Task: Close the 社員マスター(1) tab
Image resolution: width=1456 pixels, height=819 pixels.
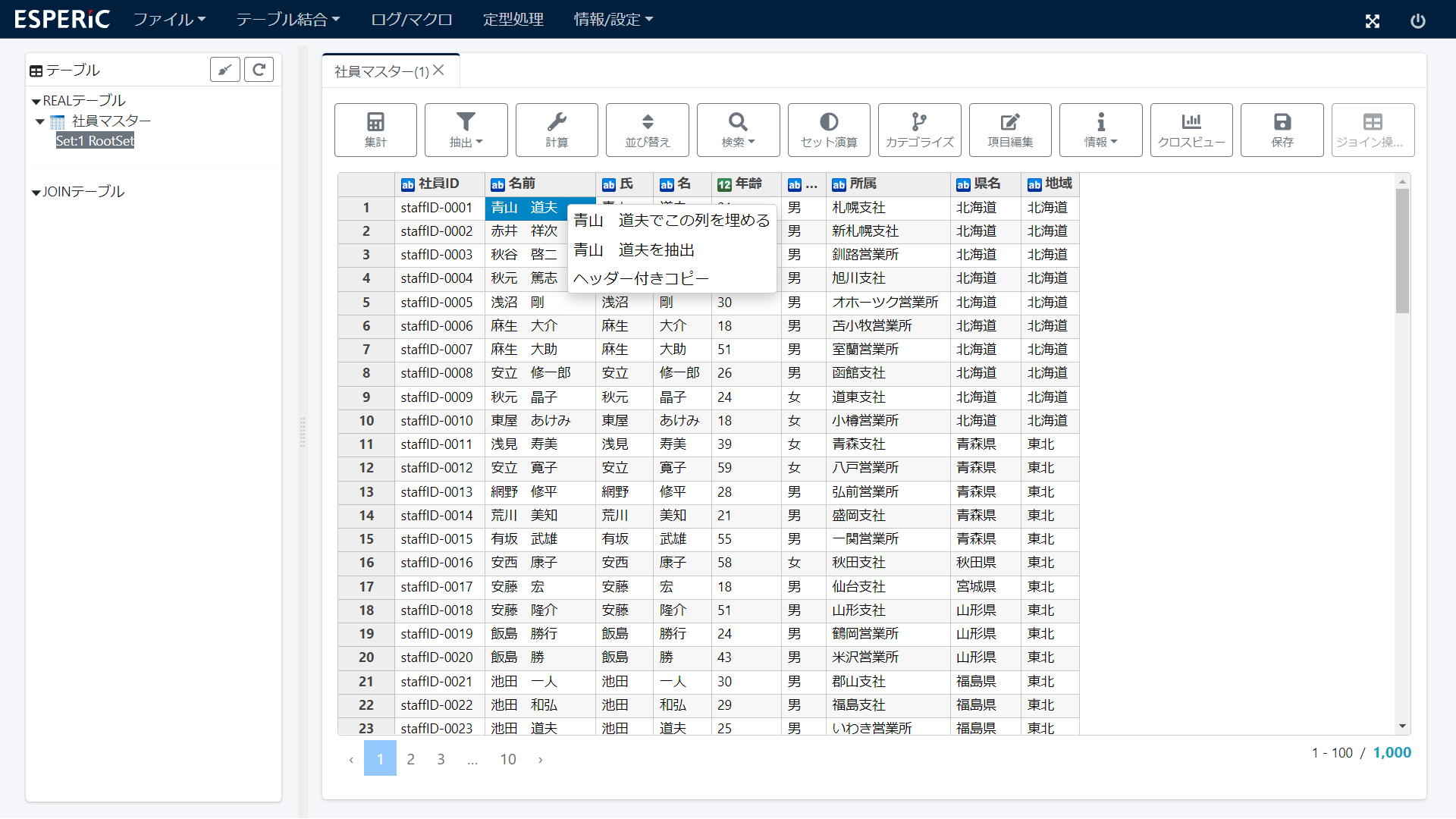Action: pyautogui.click(x=438, y=71)
